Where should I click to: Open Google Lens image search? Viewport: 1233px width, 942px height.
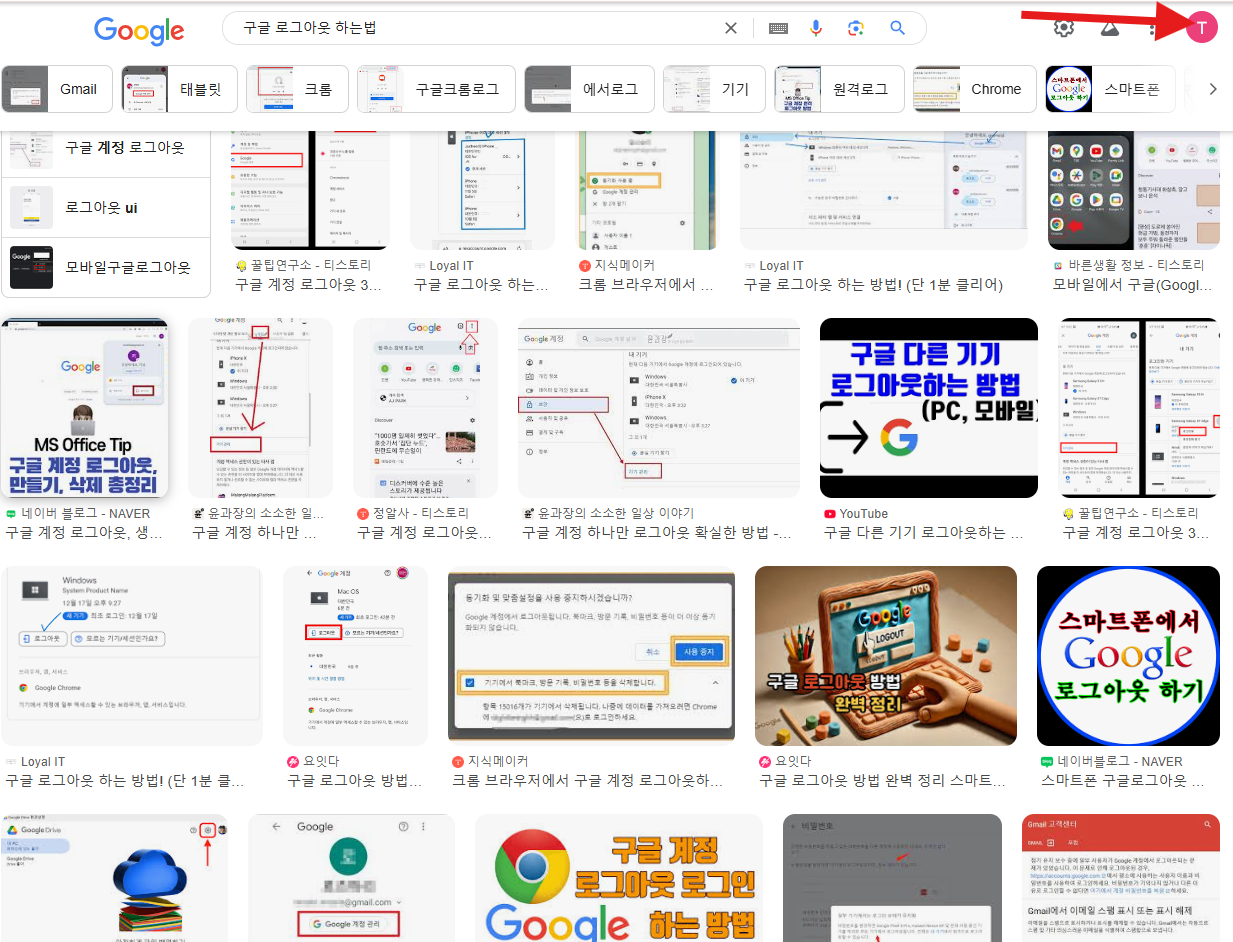(x=855, y=28)
